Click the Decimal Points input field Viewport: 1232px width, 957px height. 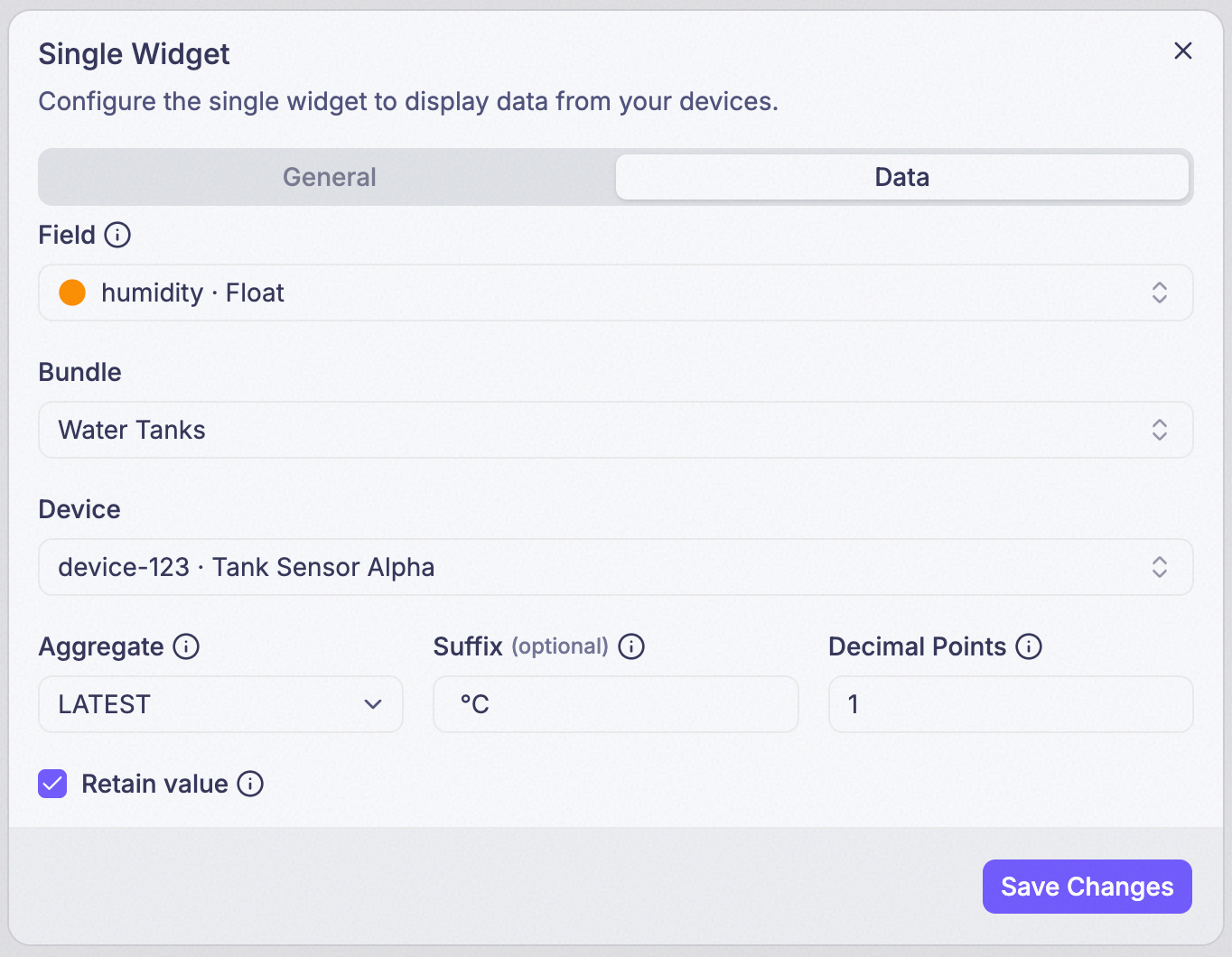pyautogui.click(x=1011, y=704)
